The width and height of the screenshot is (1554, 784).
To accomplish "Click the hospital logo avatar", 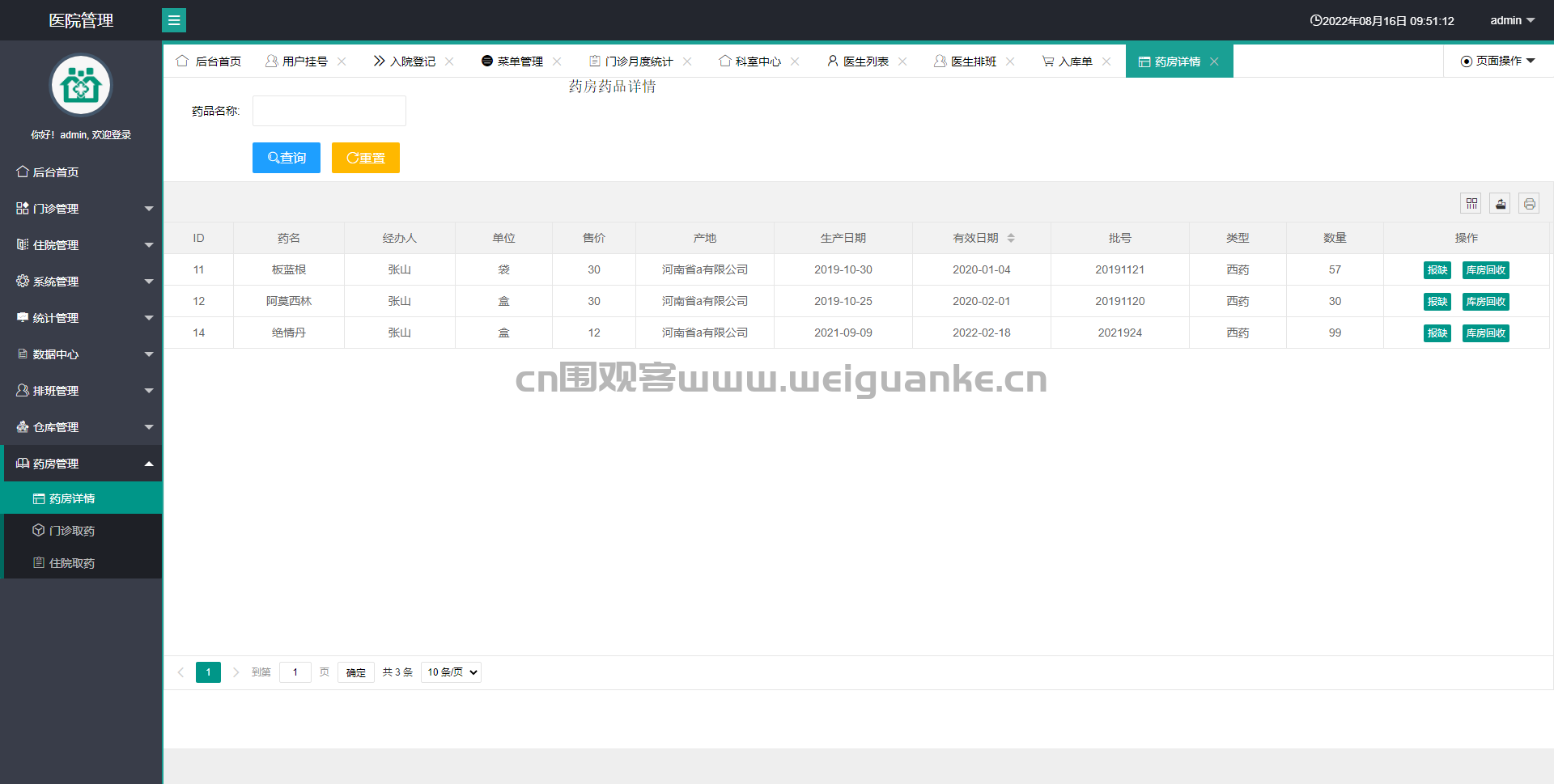I will (x=81, y=85).
